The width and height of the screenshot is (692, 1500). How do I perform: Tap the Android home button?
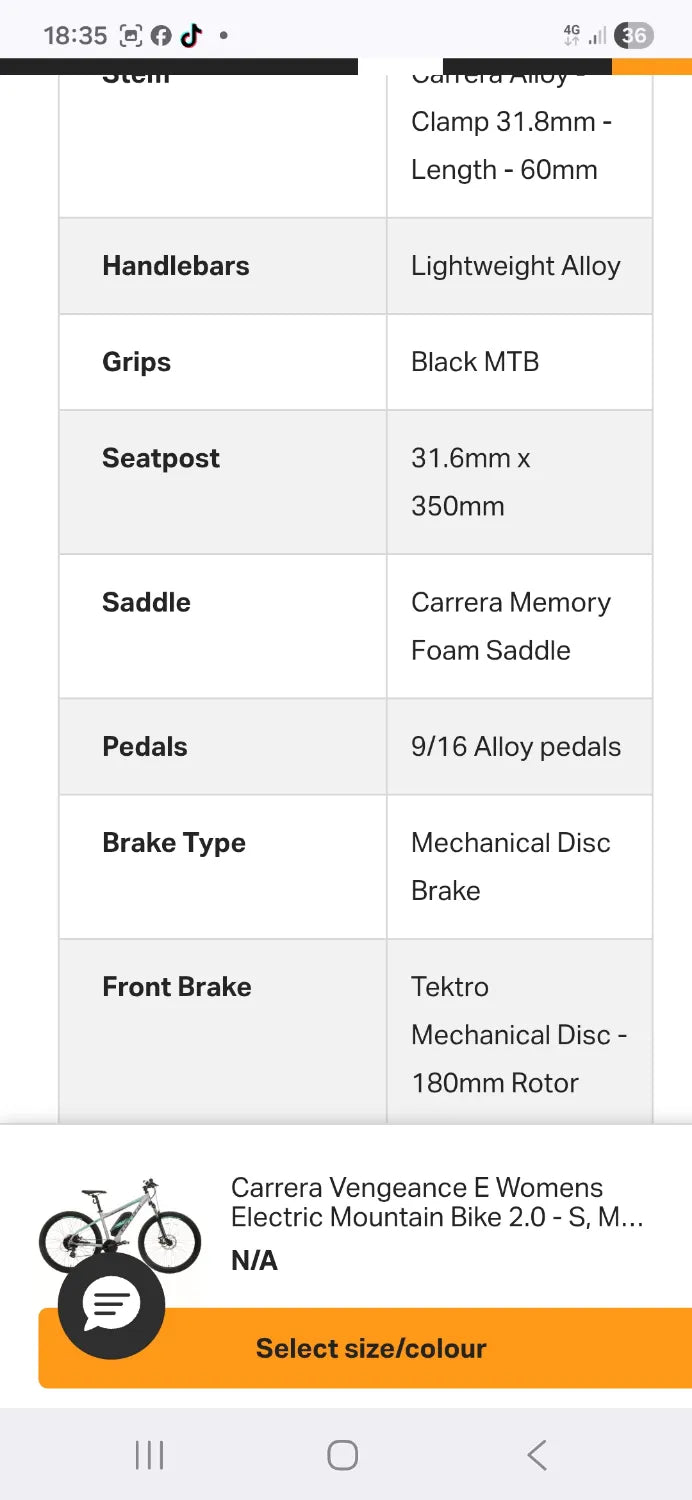click(x=342, y=1455)
